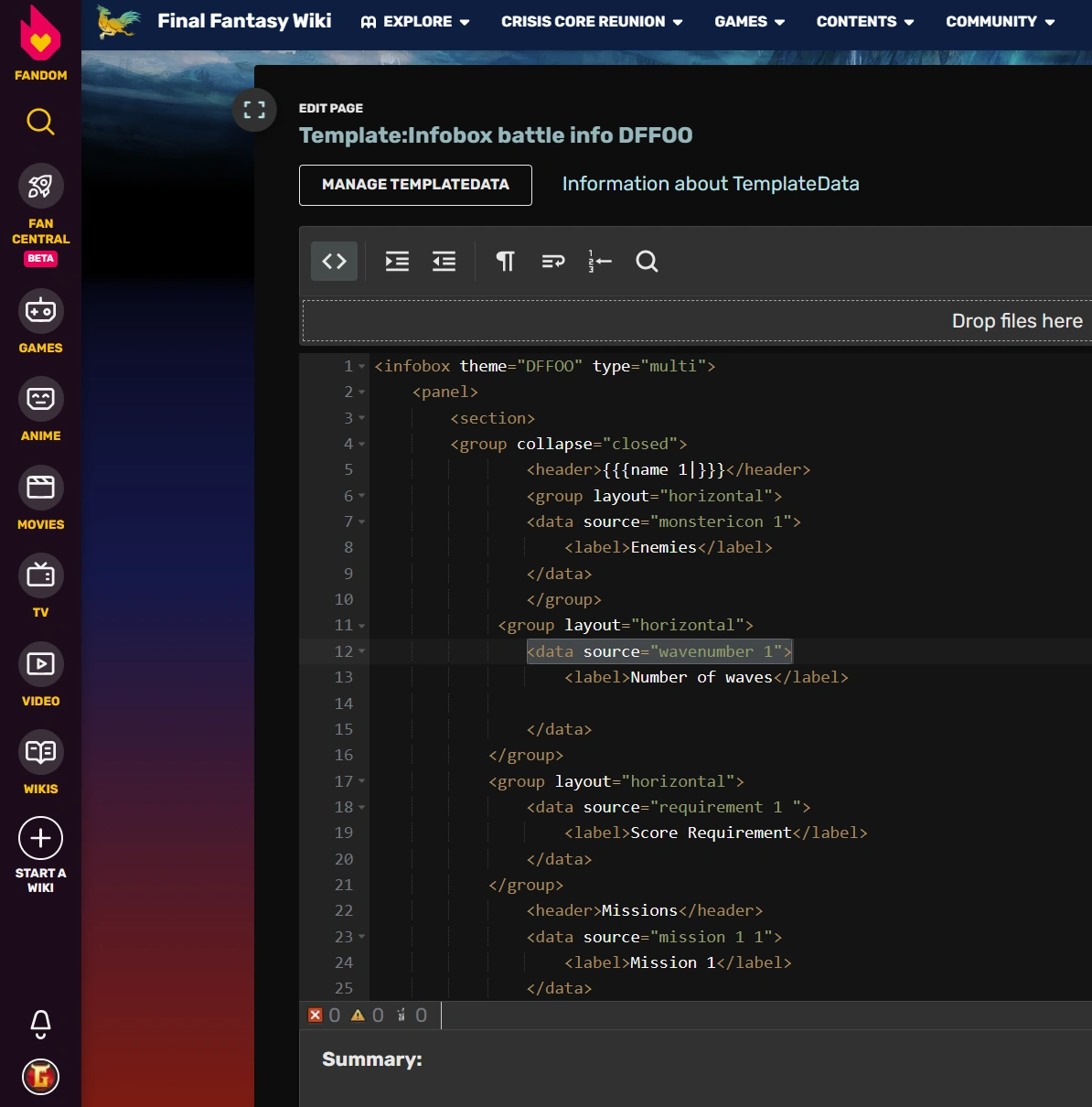Open the Crisis Core Reunion dropdown

pyautogui.click(x=592, y=21)
